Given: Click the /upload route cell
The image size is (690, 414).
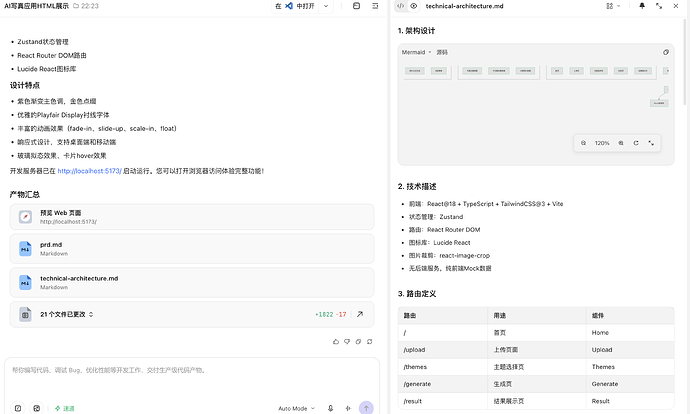Looking at the screenshot, I should tap(443, 350).
